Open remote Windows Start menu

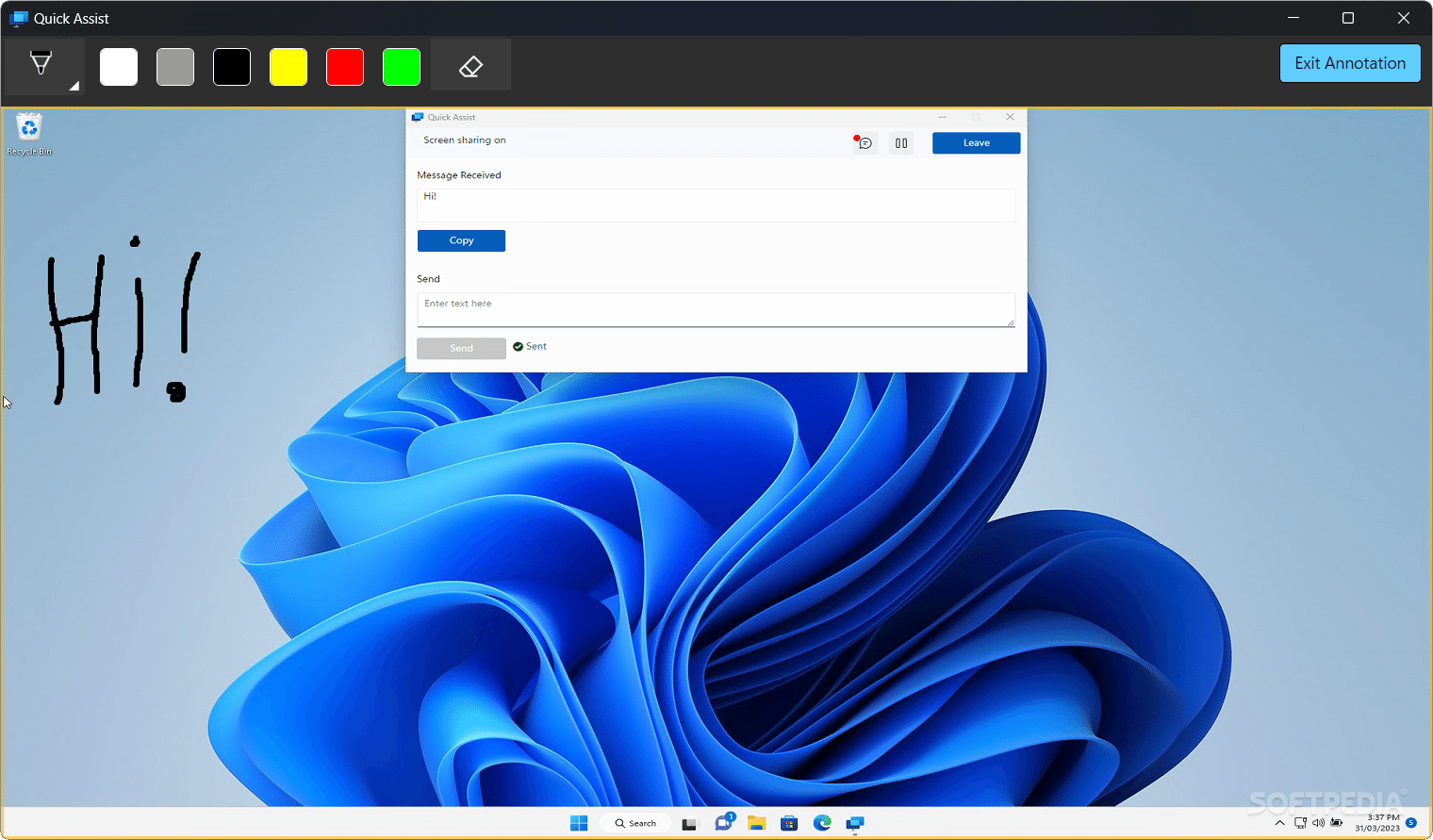(x=579, y=823)
